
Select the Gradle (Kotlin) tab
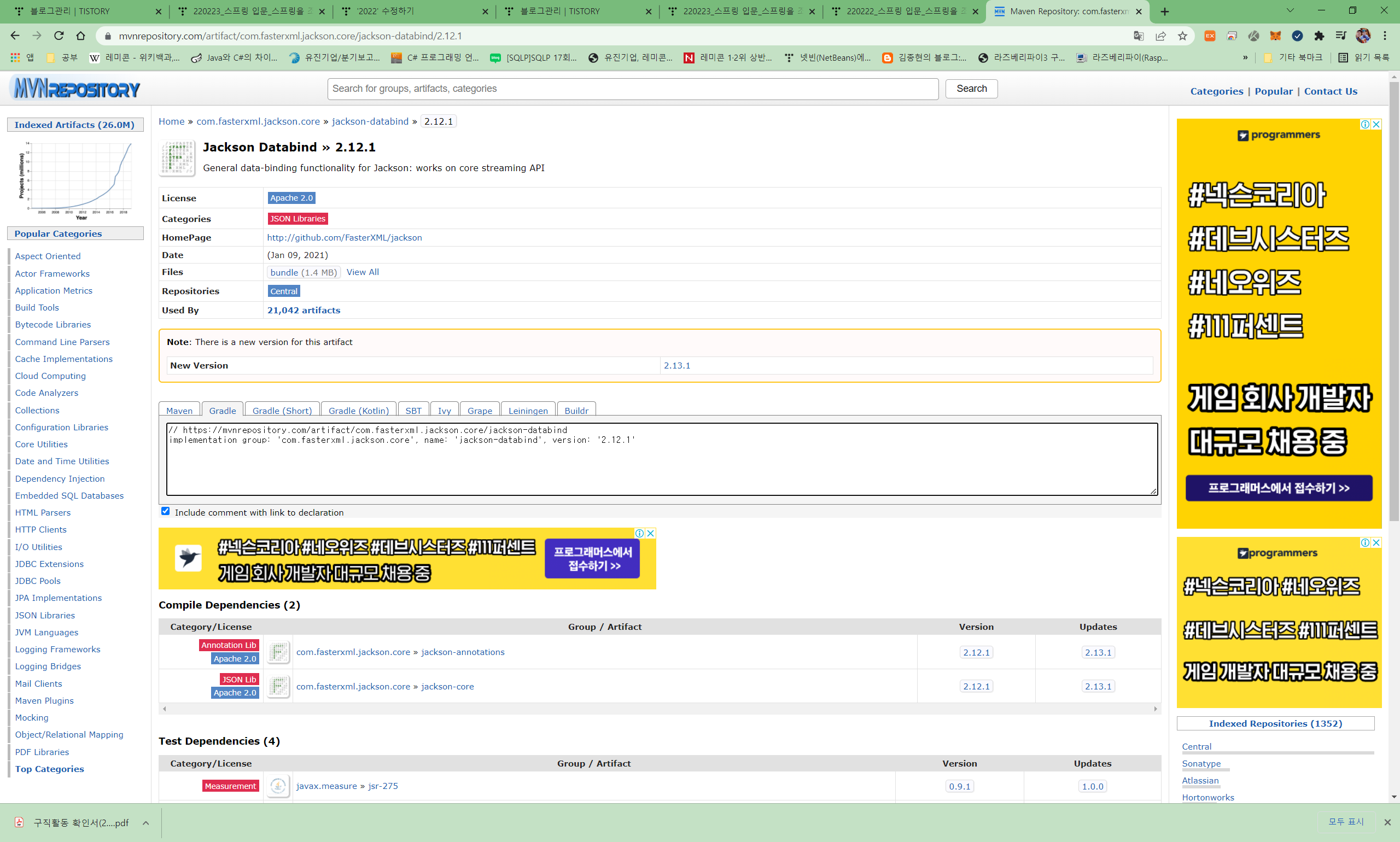(x=358, y=410)
